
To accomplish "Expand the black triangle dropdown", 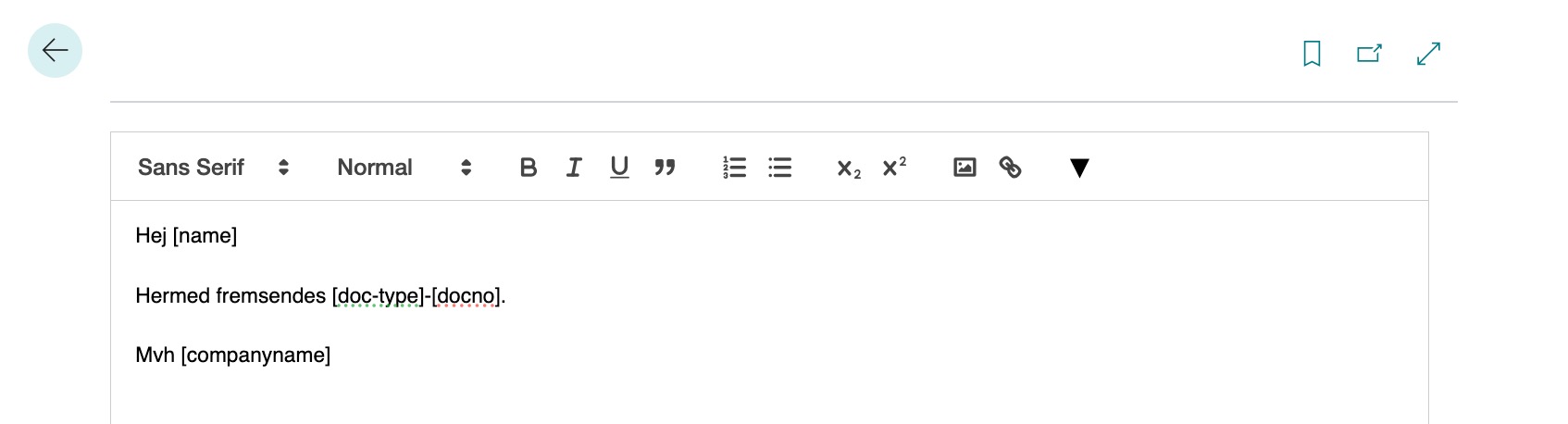I will coord(1079,168).
